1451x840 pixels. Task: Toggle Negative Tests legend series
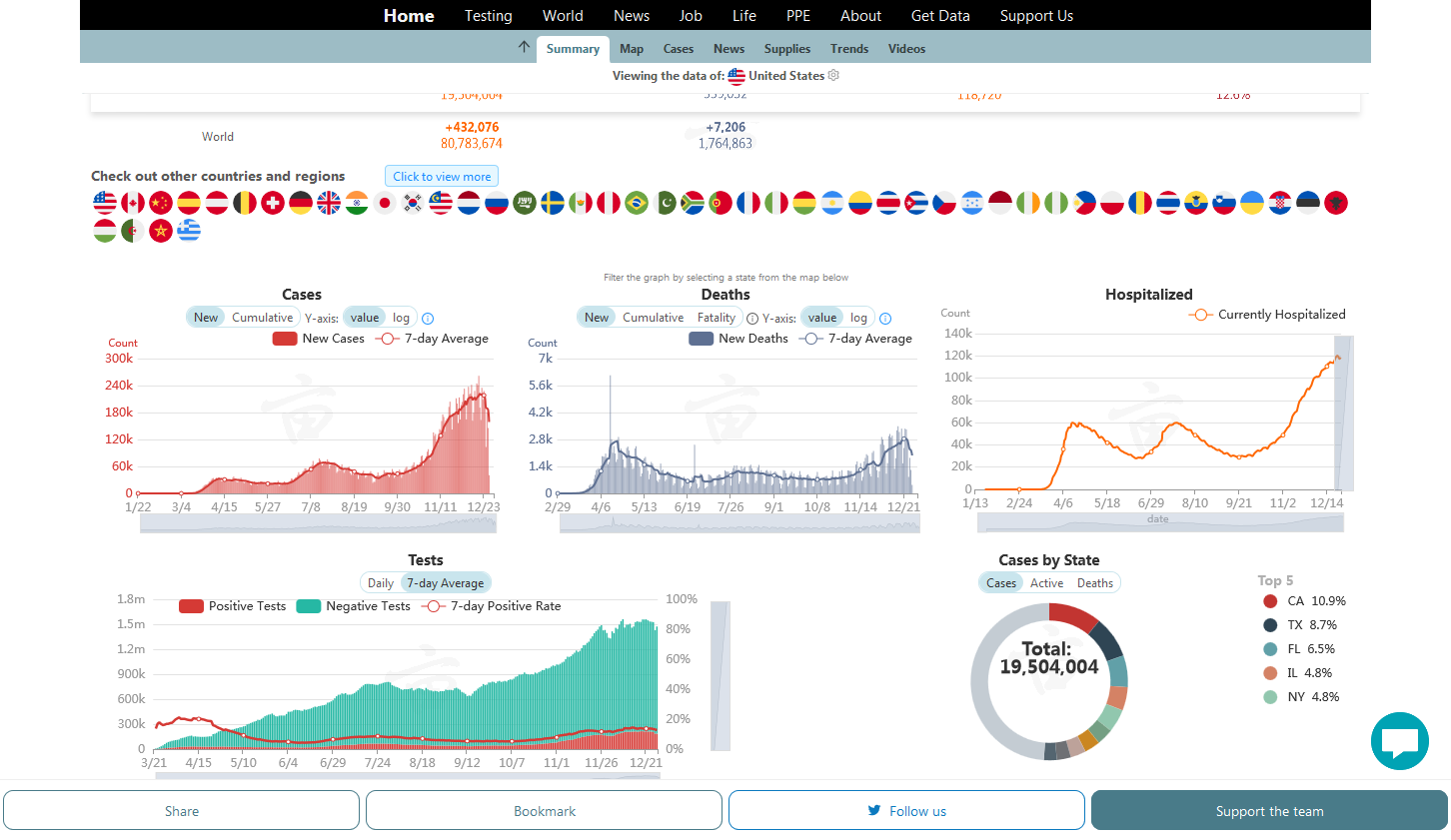[353, 606]
